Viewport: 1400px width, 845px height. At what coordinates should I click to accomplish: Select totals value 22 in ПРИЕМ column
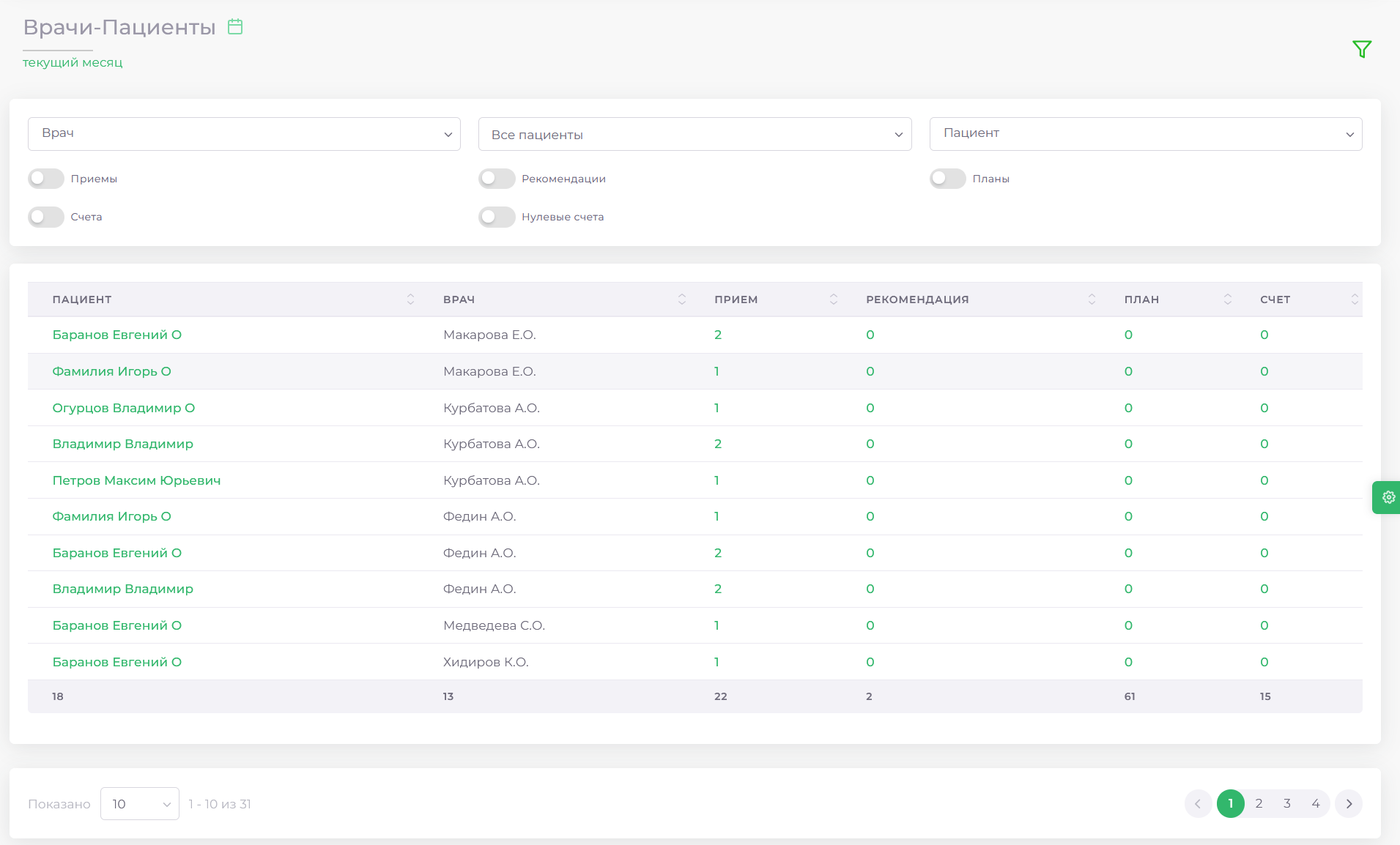721,696
